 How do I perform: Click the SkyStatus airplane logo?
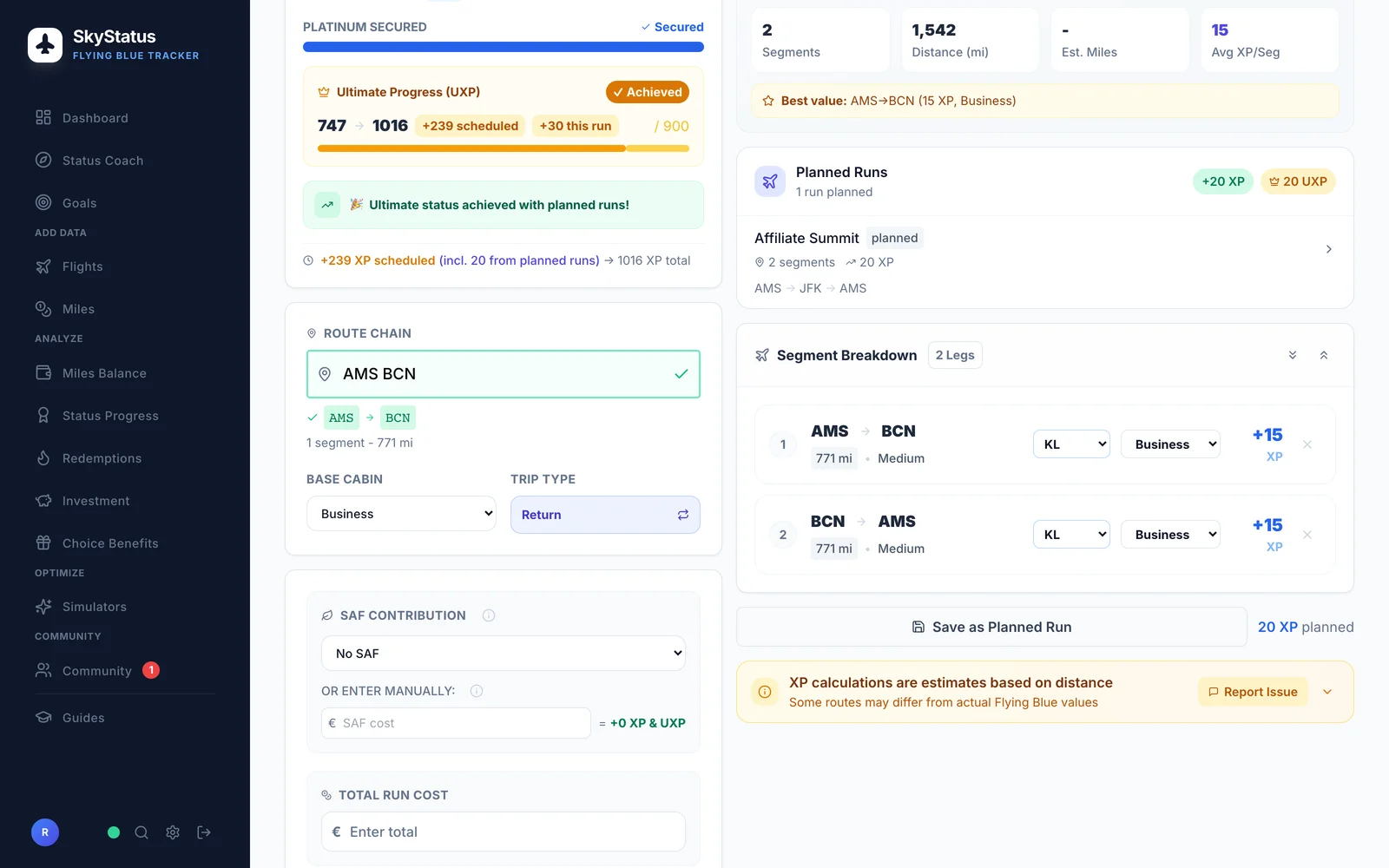[45, 45]
